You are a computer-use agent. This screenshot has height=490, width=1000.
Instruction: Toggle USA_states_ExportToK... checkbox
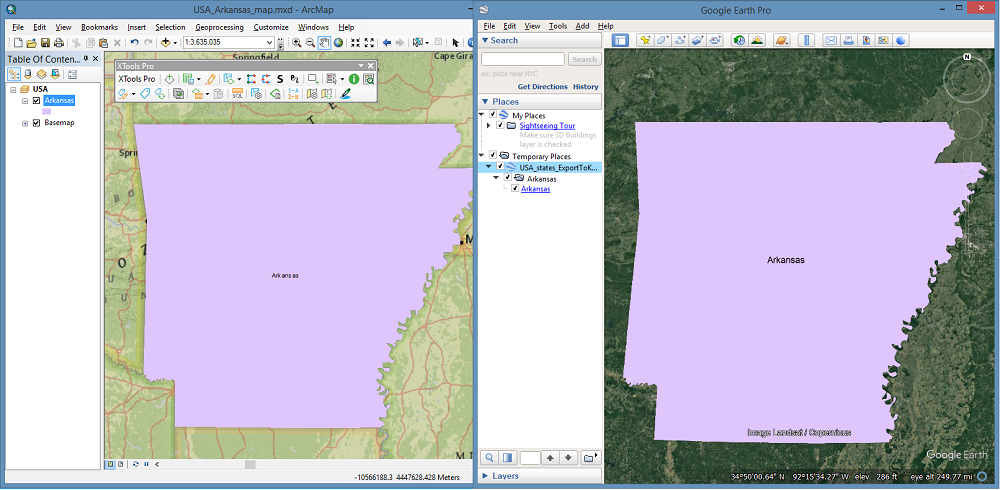click(501, 167)
